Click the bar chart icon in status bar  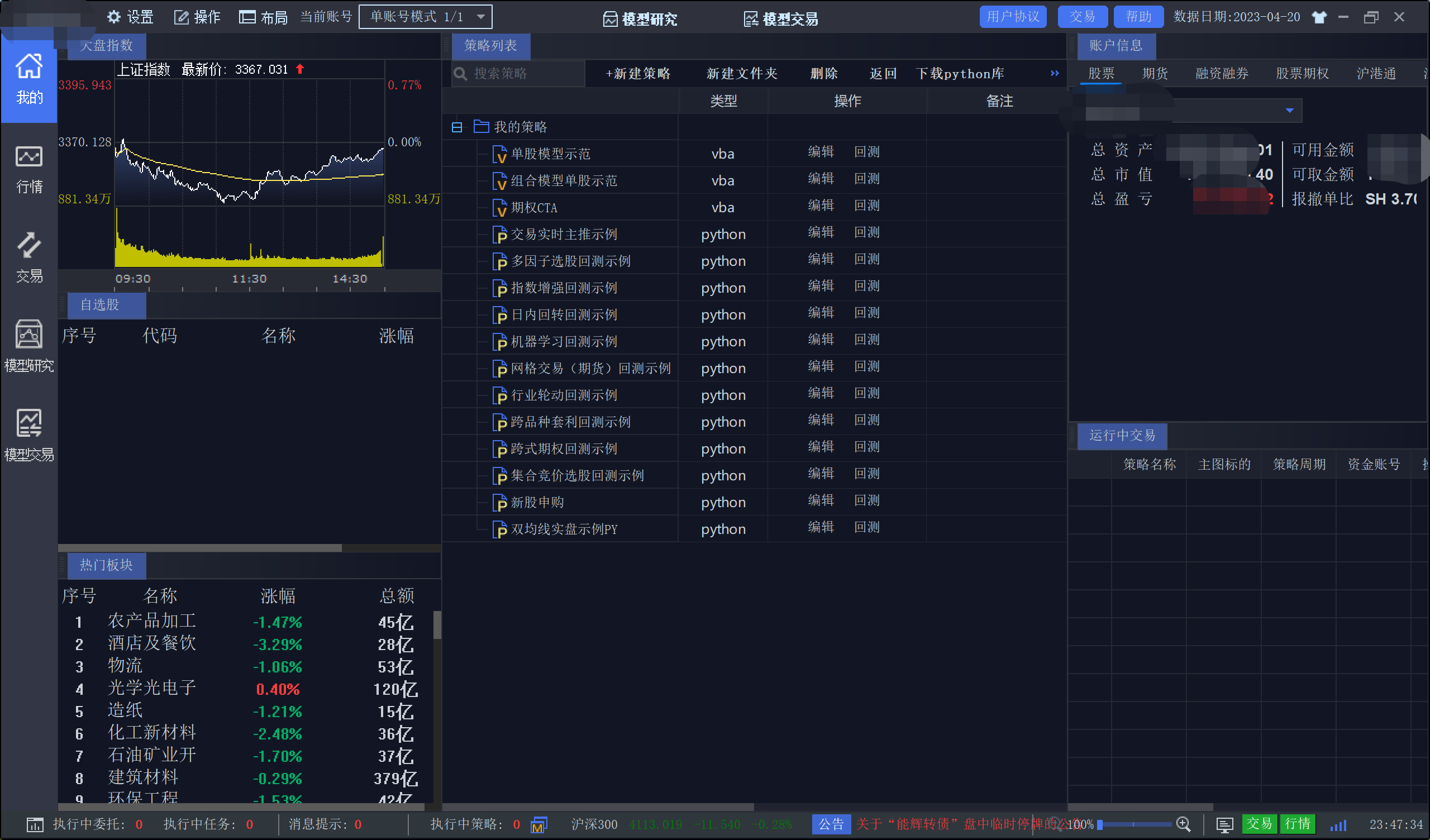click(x=35, y=825)
